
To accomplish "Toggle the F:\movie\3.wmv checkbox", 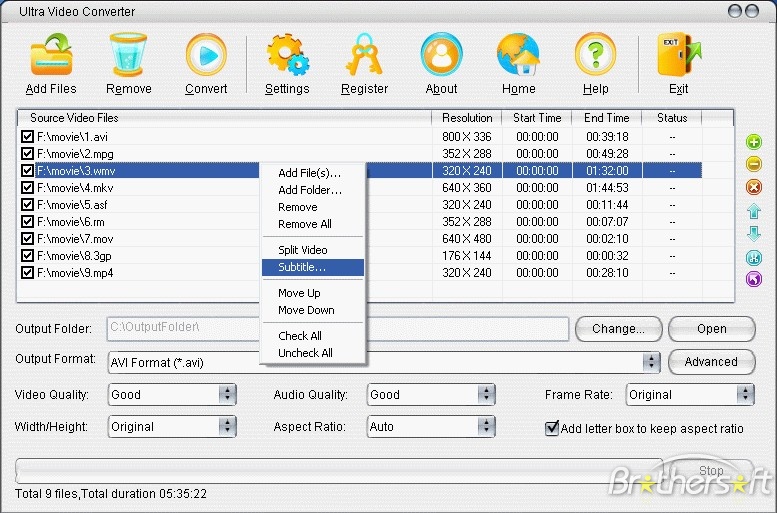I will tap(27, 171).
